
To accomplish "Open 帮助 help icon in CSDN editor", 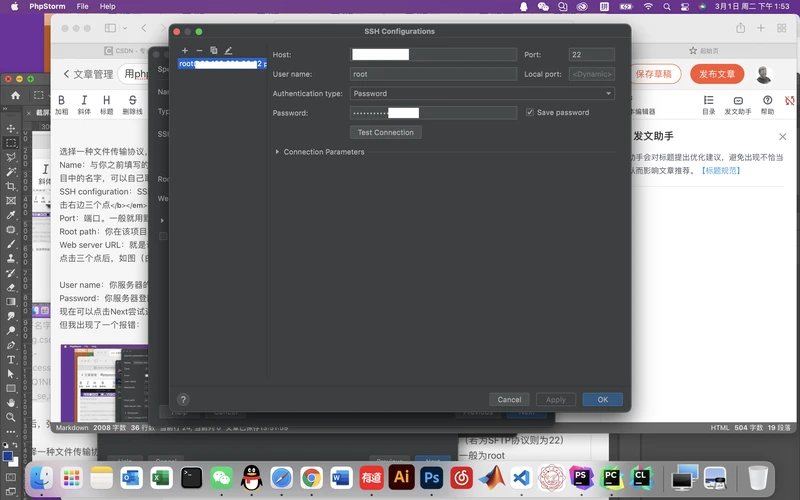I will (x=767, y=105).
